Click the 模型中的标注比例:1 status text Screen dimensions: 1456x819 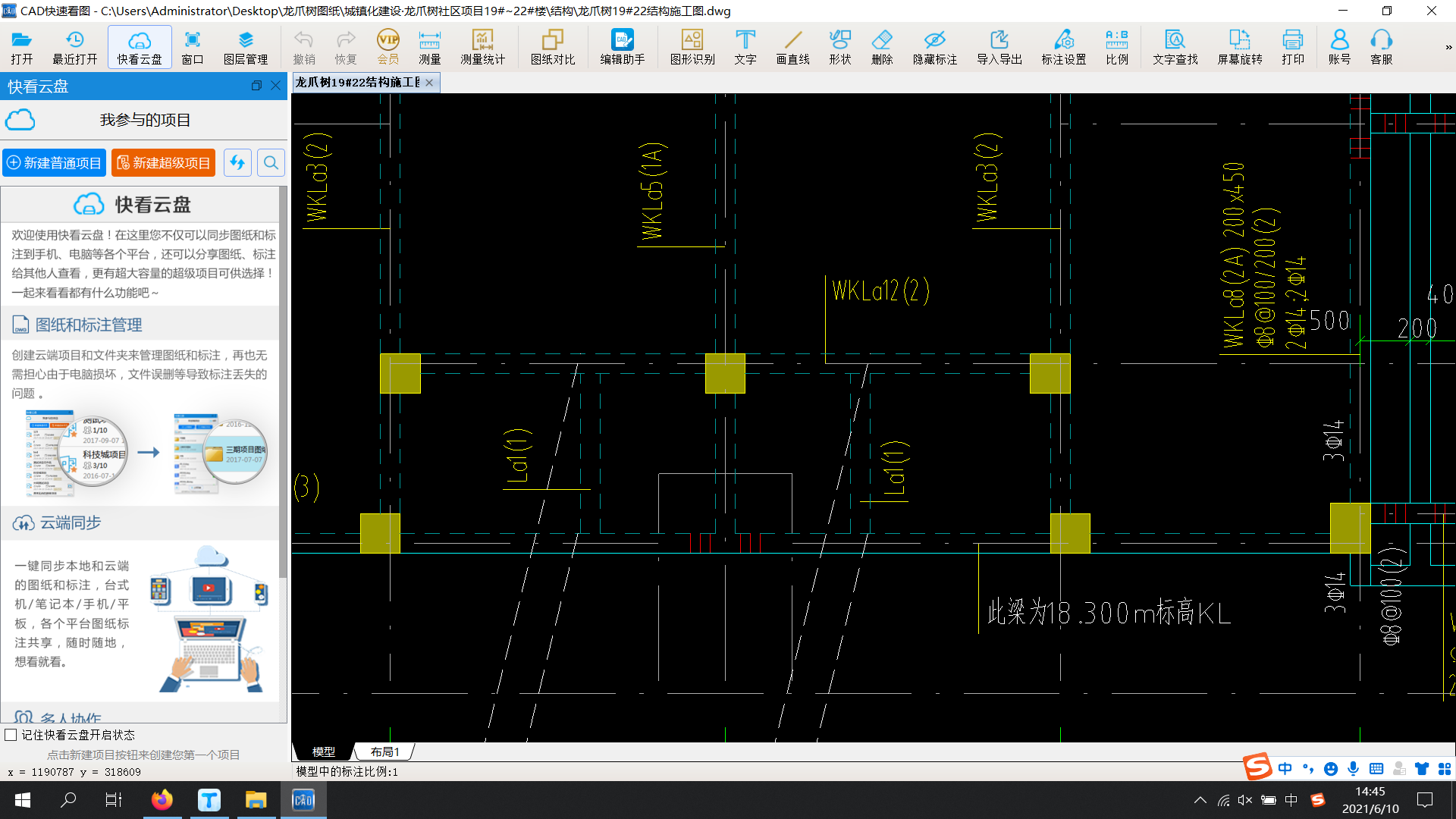347,771
